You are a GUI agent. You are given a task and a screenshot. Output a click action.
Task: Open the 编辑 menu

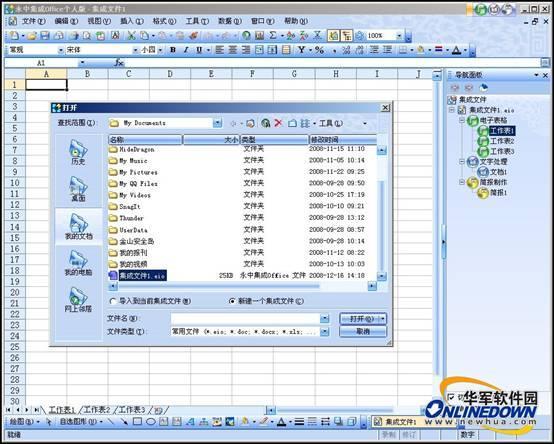pos(66,21)
